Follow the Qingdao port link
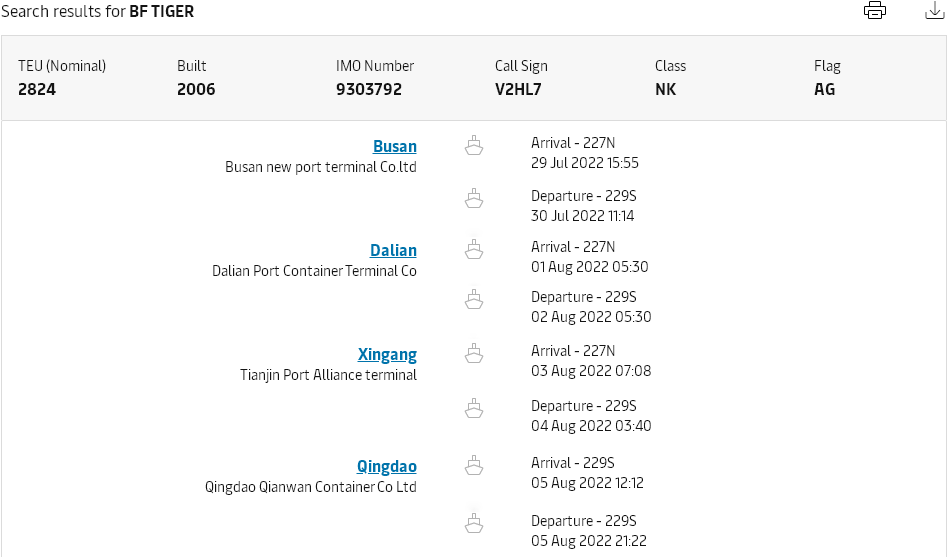The width and height of the screenshot is (947, 557). [387, 466]
